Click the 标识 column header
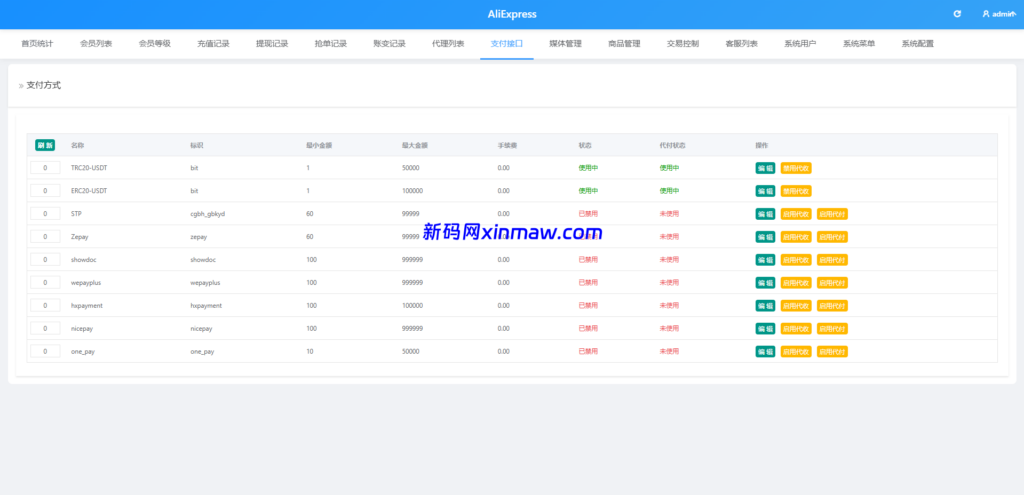This screenshot has width=1024, height=495. (x=197, y=145)
